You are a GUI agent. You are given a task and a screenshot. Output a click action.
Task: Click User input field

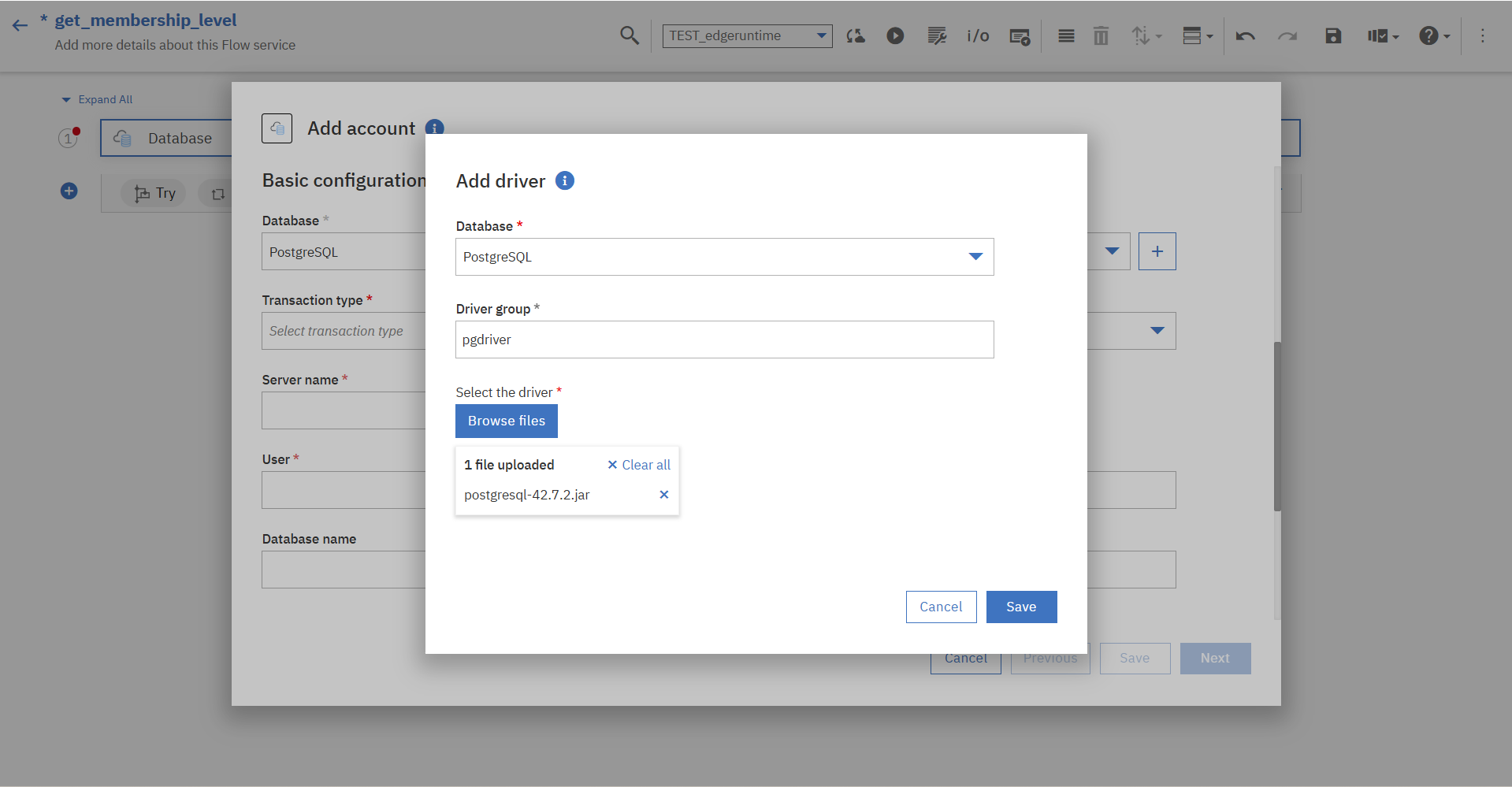tap(344, 490)
